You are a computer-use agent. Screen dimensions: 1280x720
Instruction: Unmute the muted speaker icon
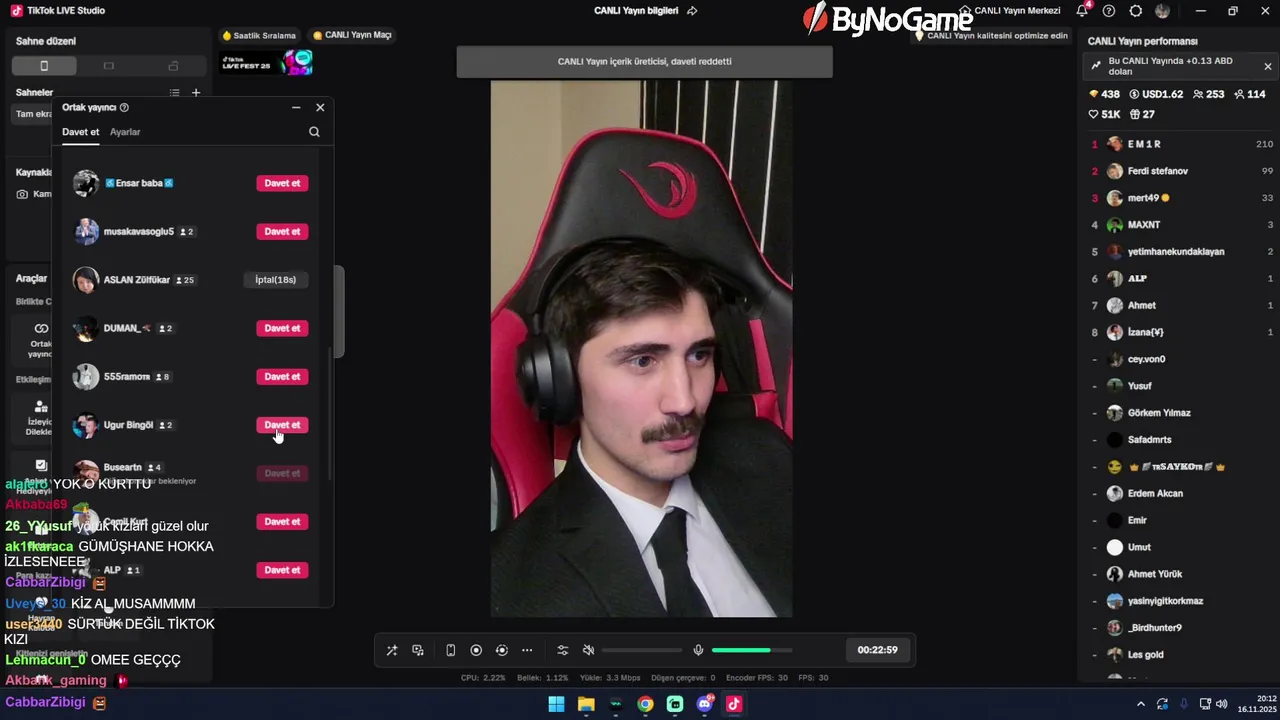click(588, 650)
